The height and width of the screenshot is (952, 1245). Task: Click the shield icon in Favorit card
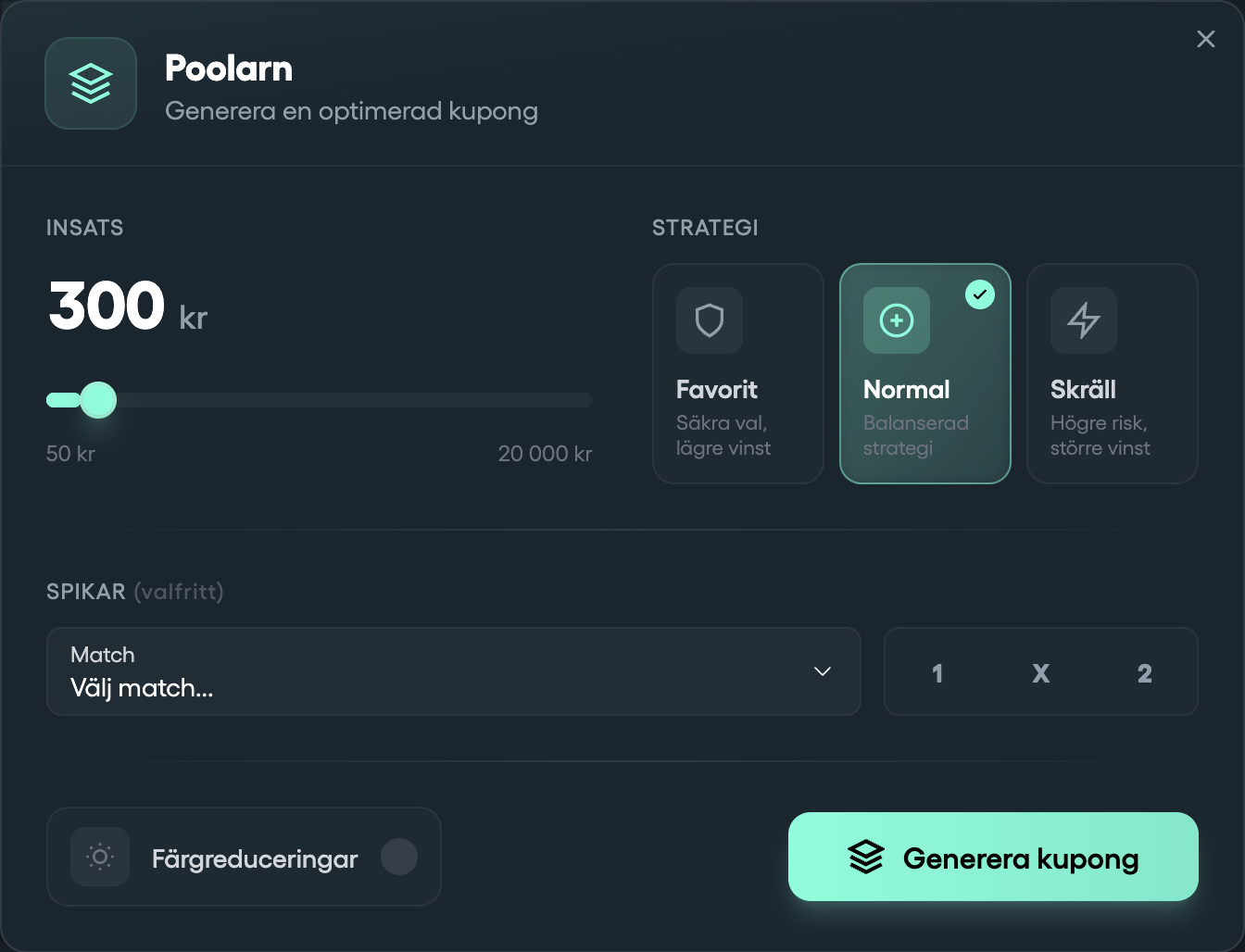coord(710,320)
